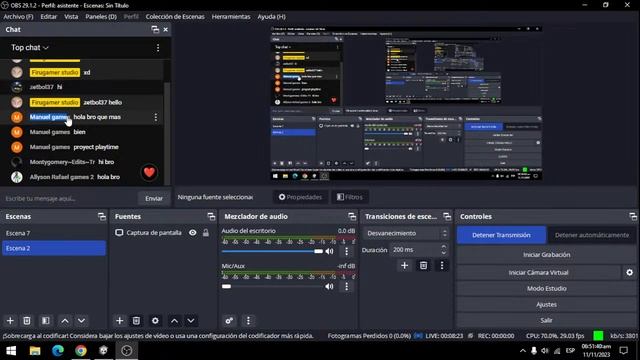The width and height of the screenshot is (640, 360).
Task: Open source properties gear in Fuentes
Action: (155, 321)
